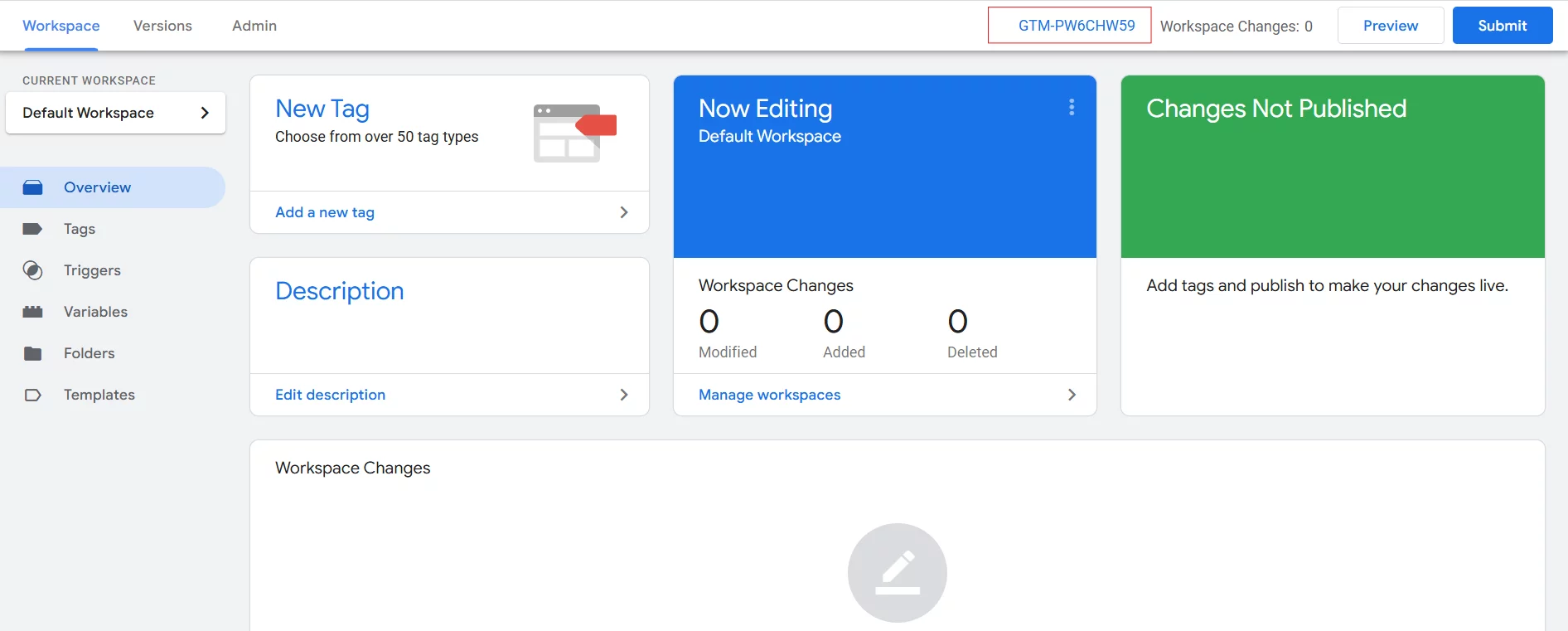The height and width of the screenshot is (631, 1568).
Task: Click the chevron beside Manage workspaces
Action: [x=1072, y=395]
